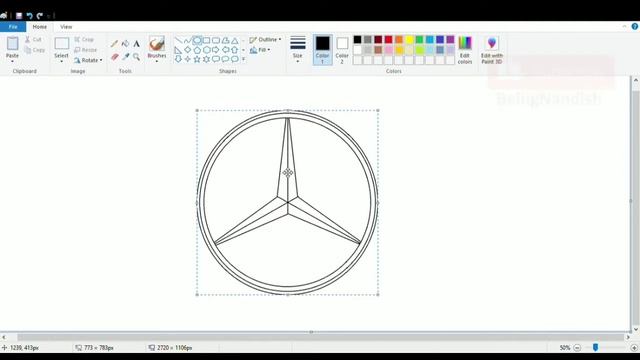This screenshot has height=360, width=640.
Task: Click the Cut button
Action: (33, 39)
